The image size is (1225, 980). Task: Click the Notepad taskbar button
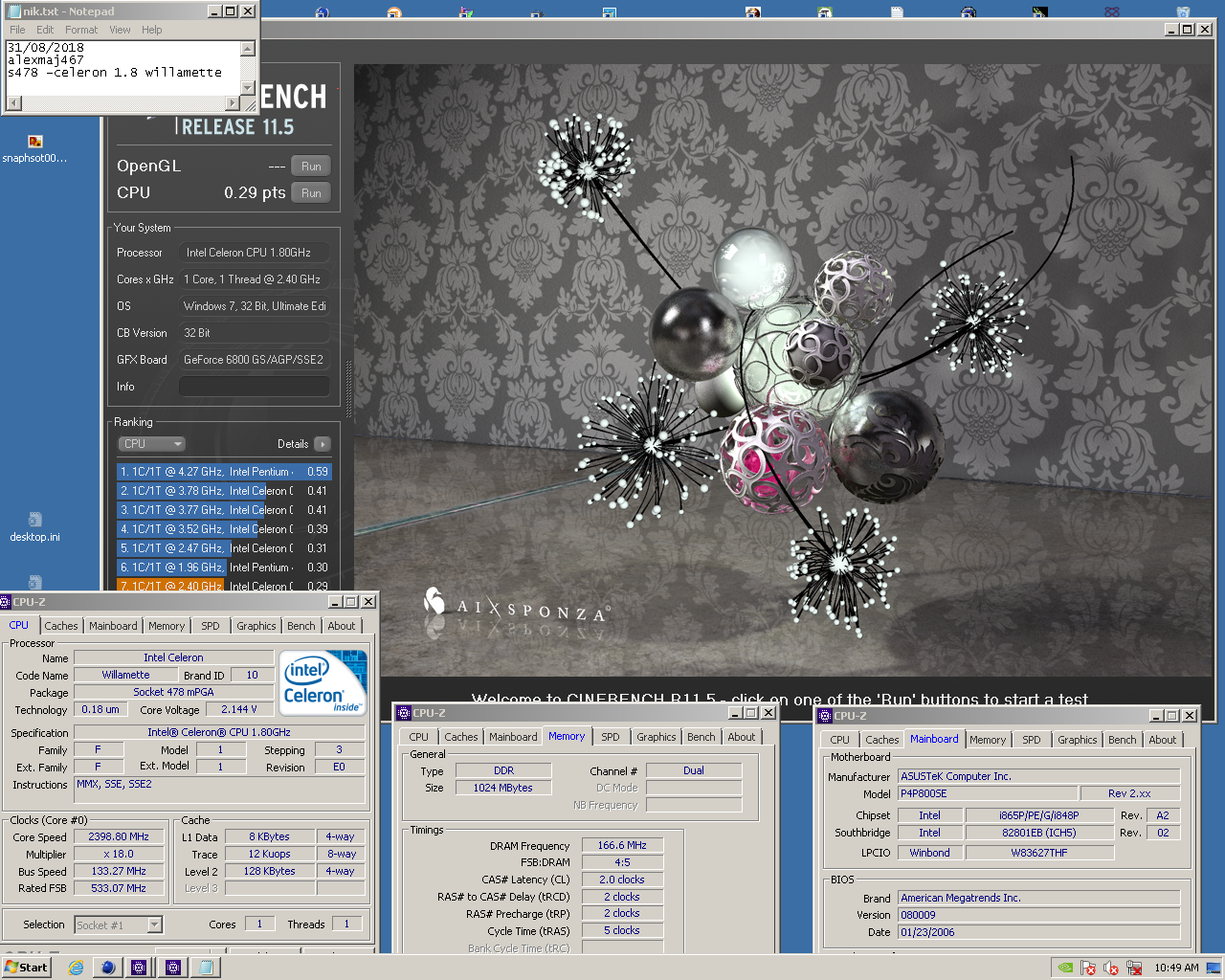click(x=206, y=968)
